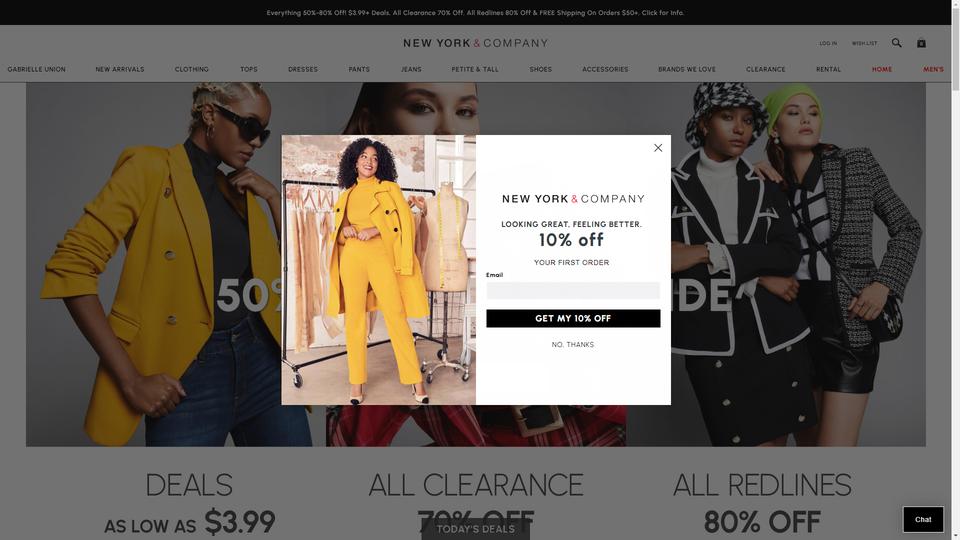Image resolution: width=960 pixels, height=540 pixels.
Task: Click the New York & Company header logo
Action: (x=476, y=43)
